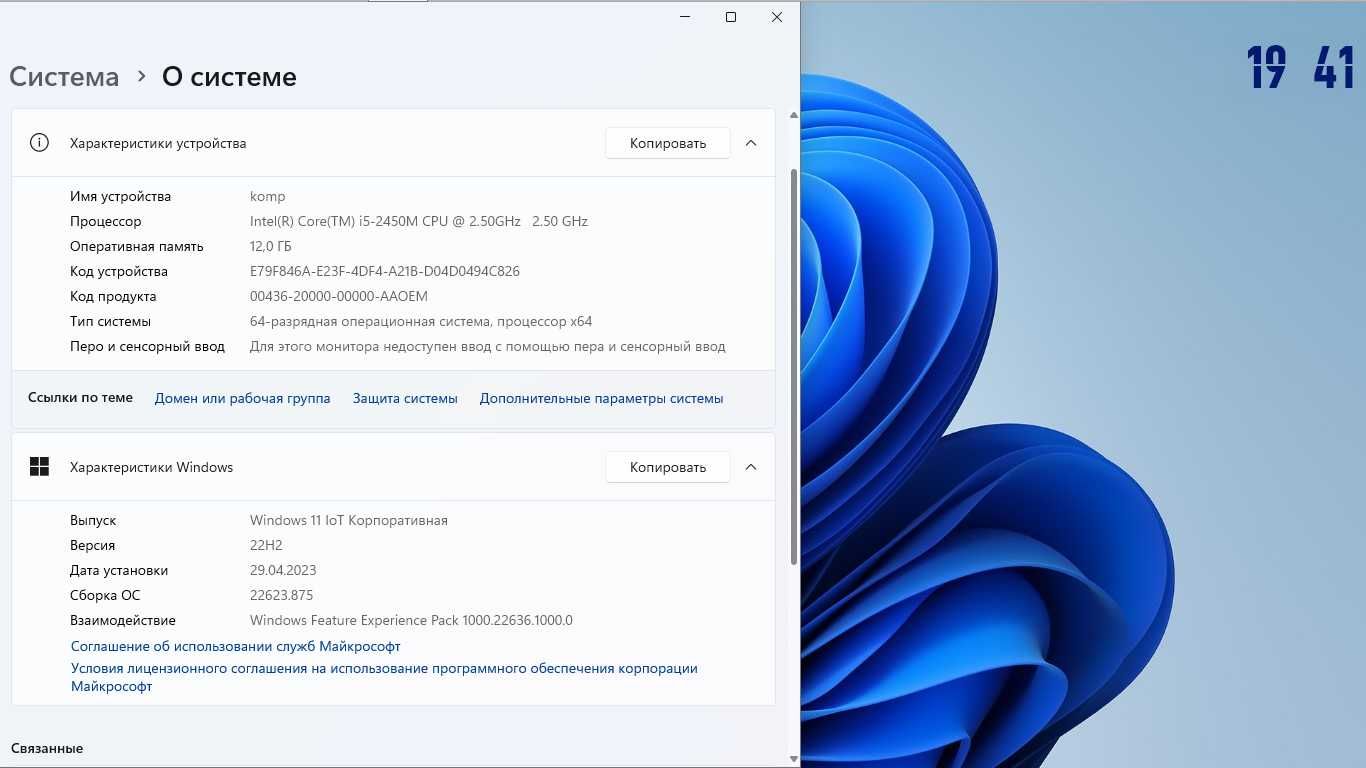Click the Windows Feature Experience Pack value

[411, 620]
